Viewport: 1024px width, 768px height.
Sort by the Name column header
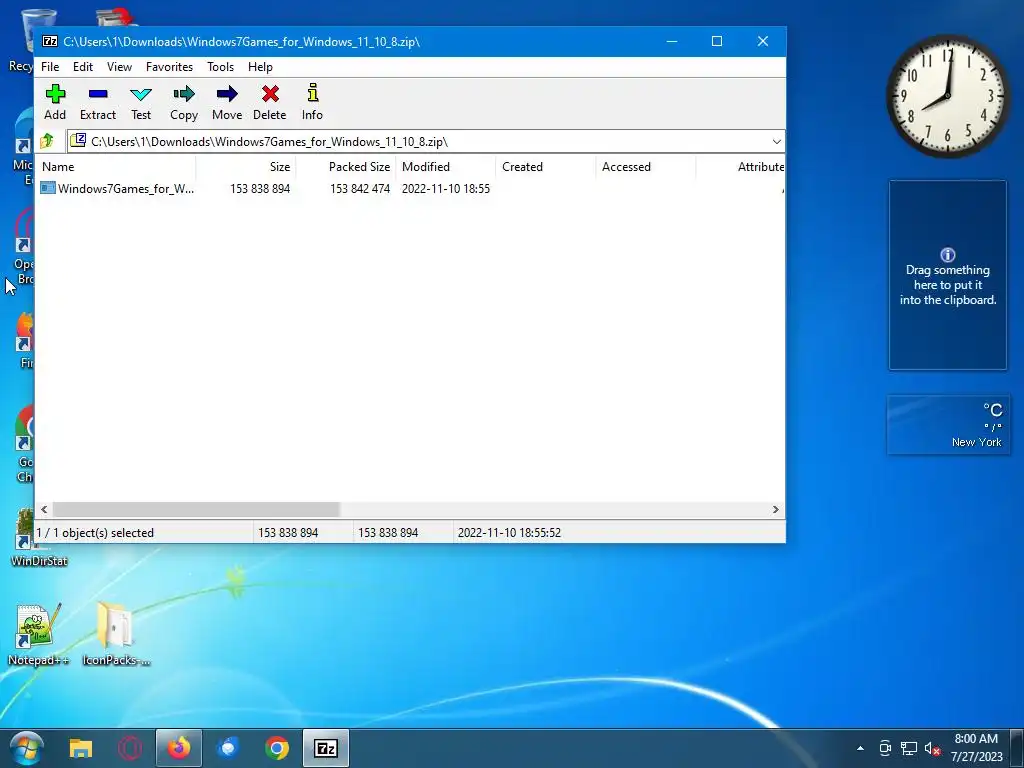116,167
